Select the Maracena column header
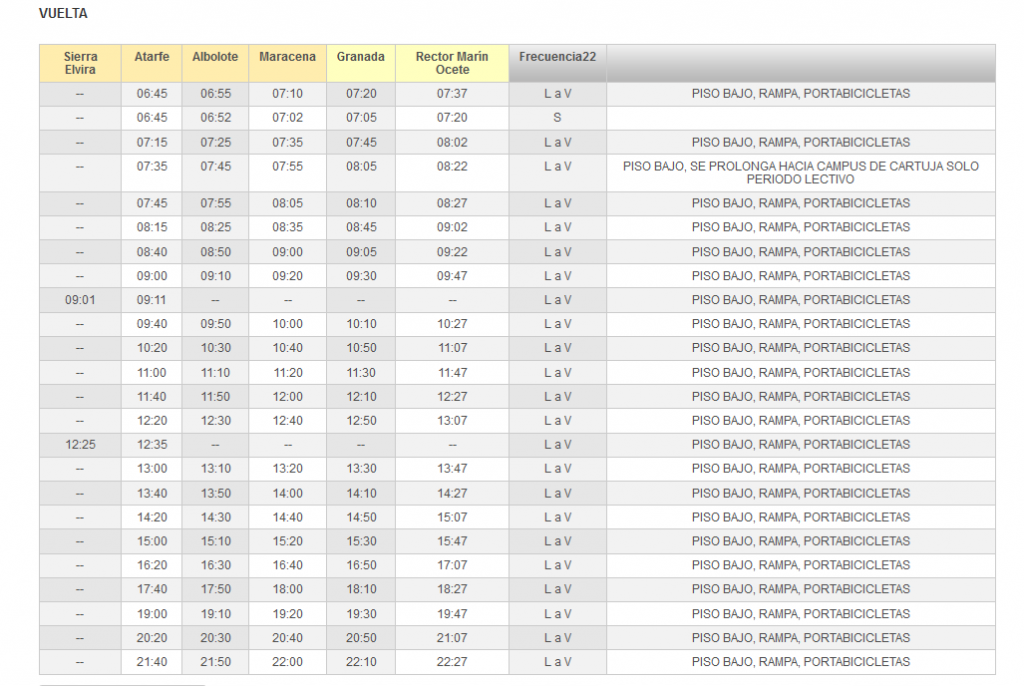Viewport: 1024px width, 686px height. [x=287, y=57]
